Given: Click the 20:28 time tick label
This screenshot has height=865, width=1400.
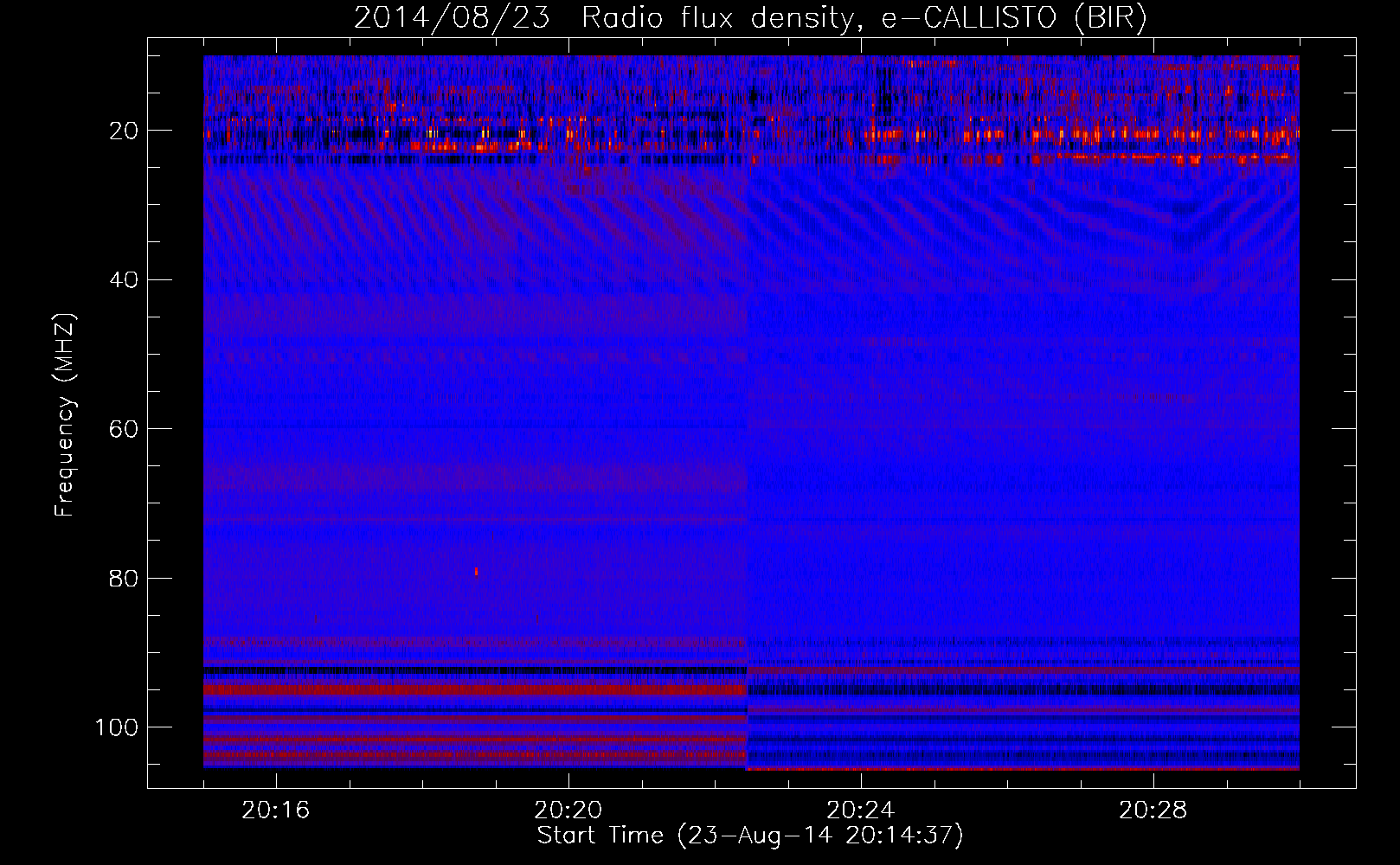Looking at the screenshot, I should pyautogui.click(x=1153, y=811).
